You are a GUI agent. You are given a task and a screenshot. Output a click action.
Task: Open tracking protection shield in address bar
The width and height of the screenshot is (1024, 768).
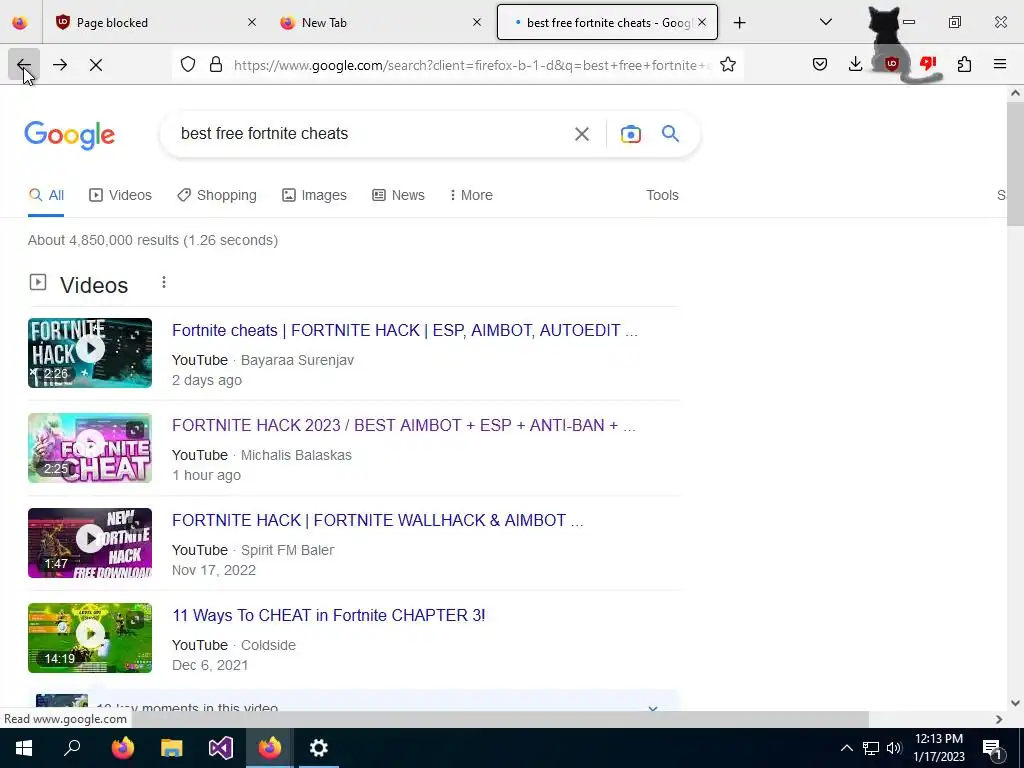188,65
